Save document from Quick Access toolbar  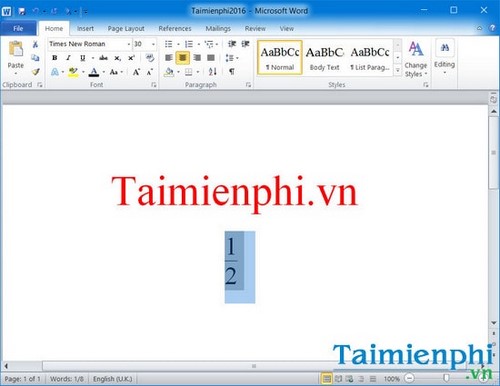tap(22, 12)
